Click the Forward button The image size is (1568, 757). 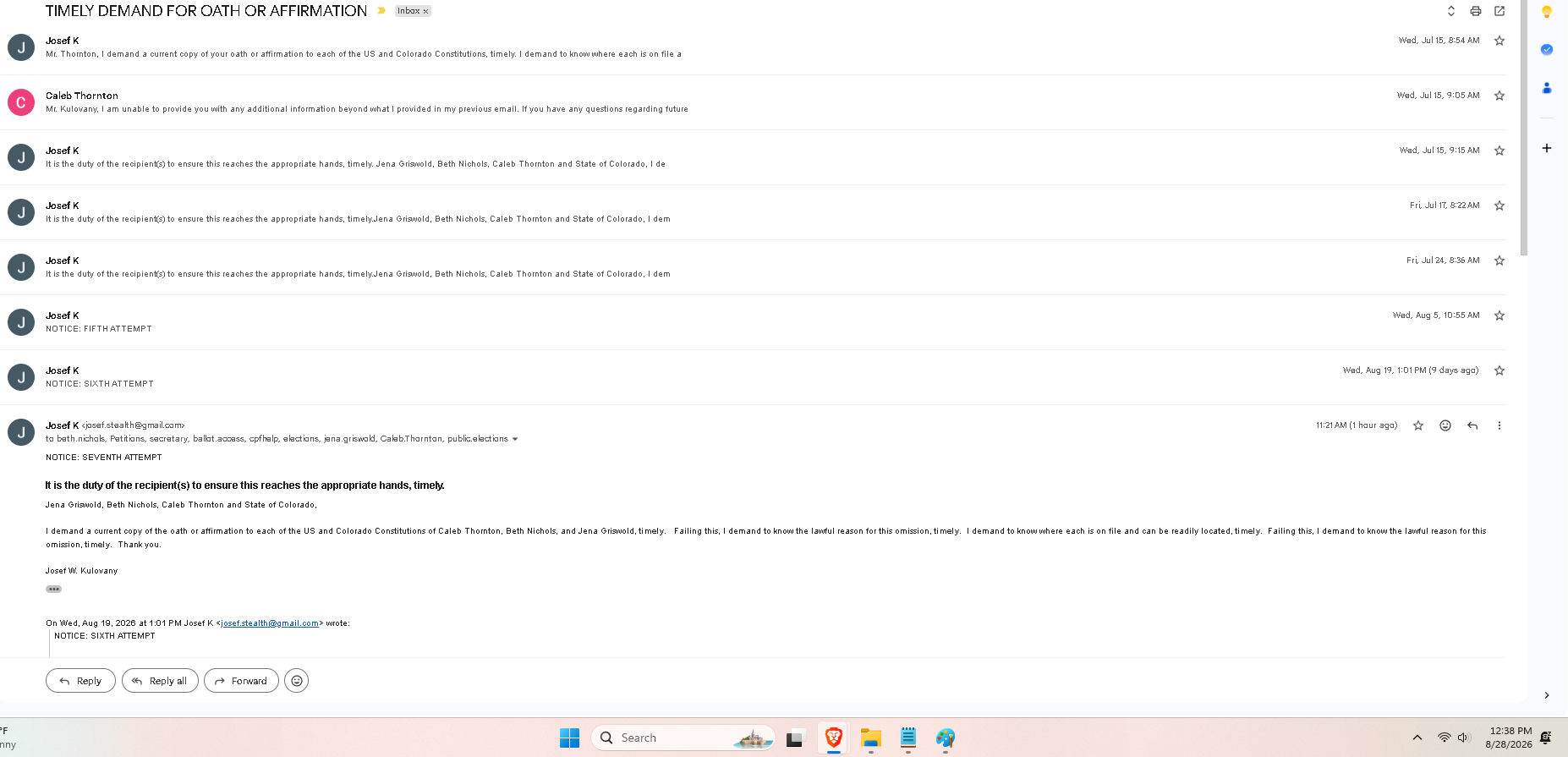coord(241,681)
